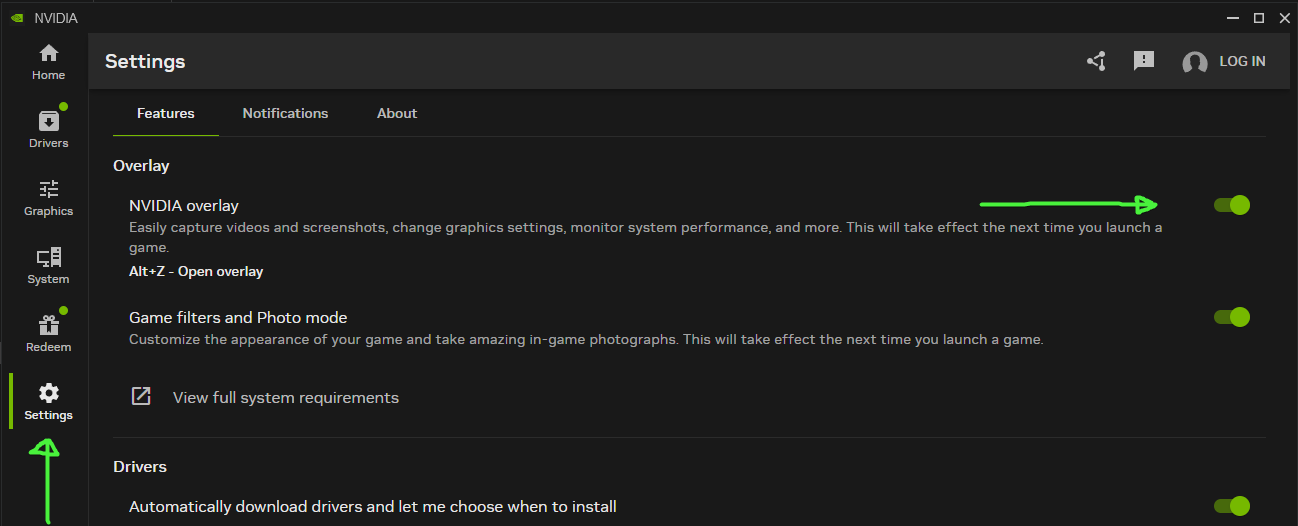Image resolution: width=1298 pixels, height=526 pixels.
Task: Open the Home sidebar icon
Action: (48, 54)
